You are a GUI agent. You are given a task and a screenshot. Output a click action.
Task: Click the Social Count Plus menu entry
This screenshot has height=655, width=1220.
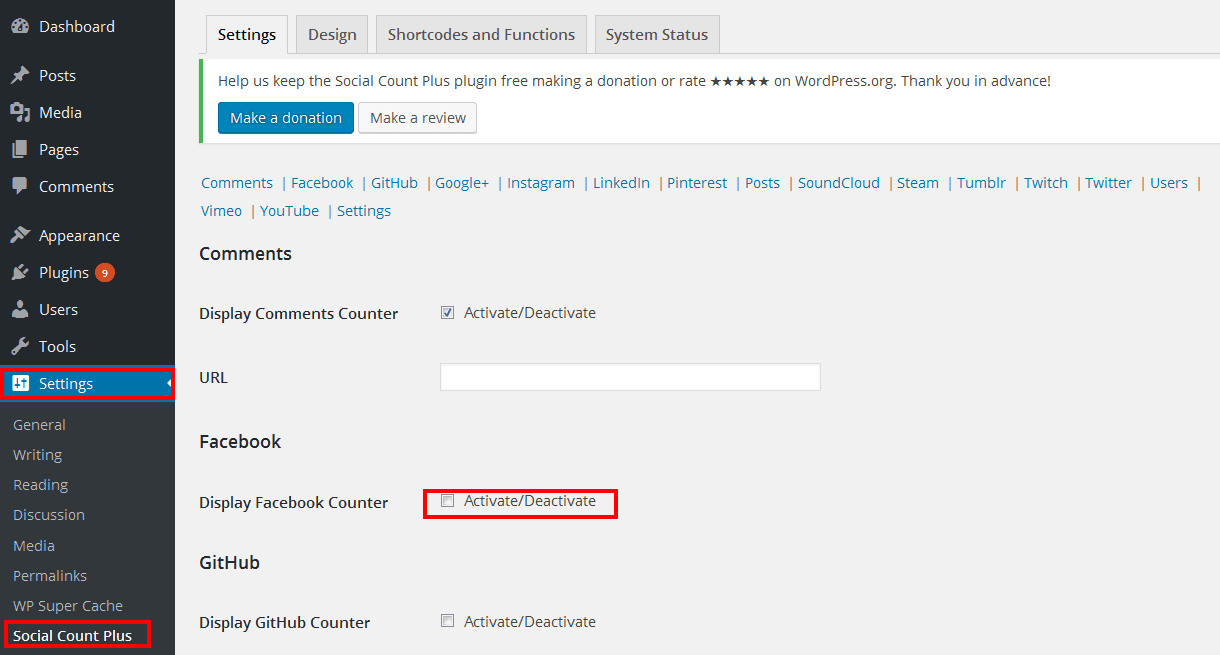[73, 635]
